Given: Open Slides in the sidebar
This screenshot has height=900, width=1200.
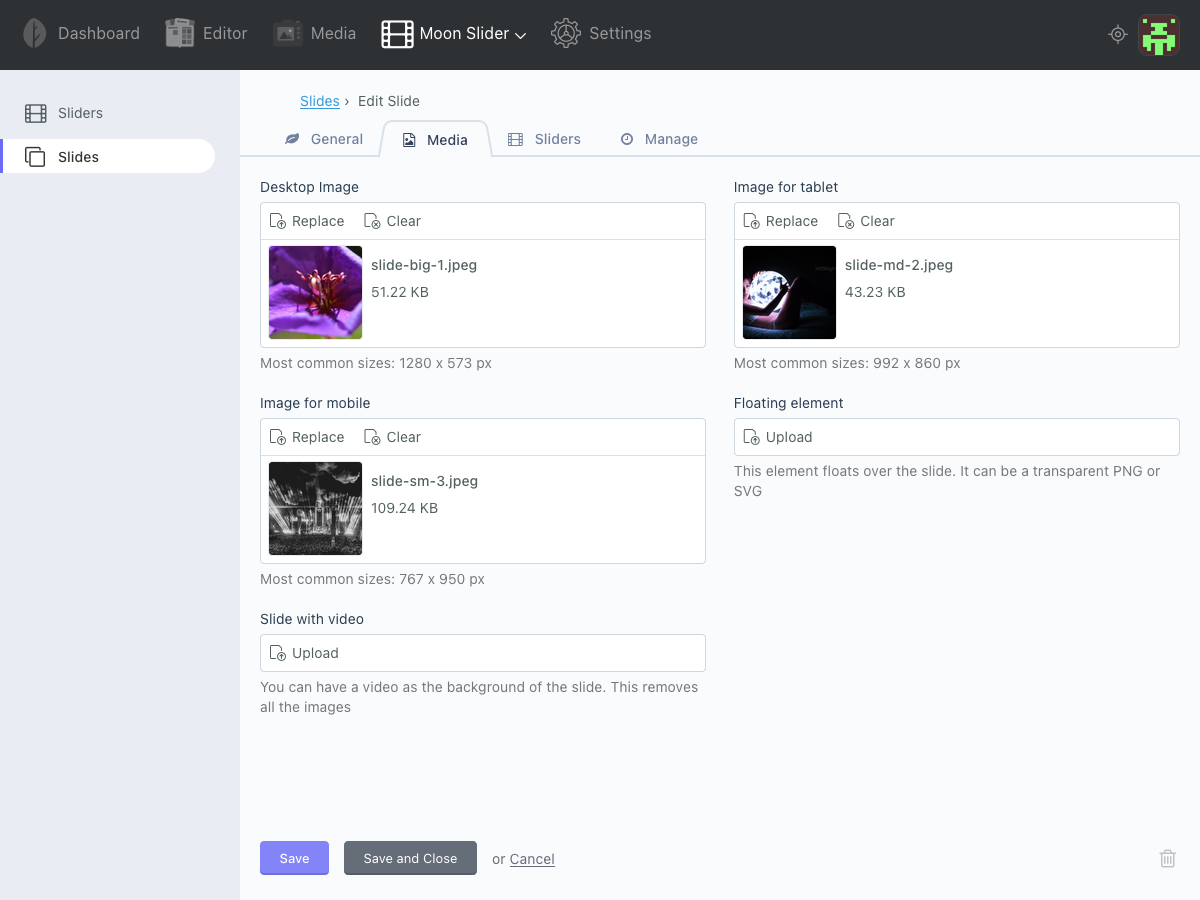Looking at the screenshot, I should click(x=107, y=157).
